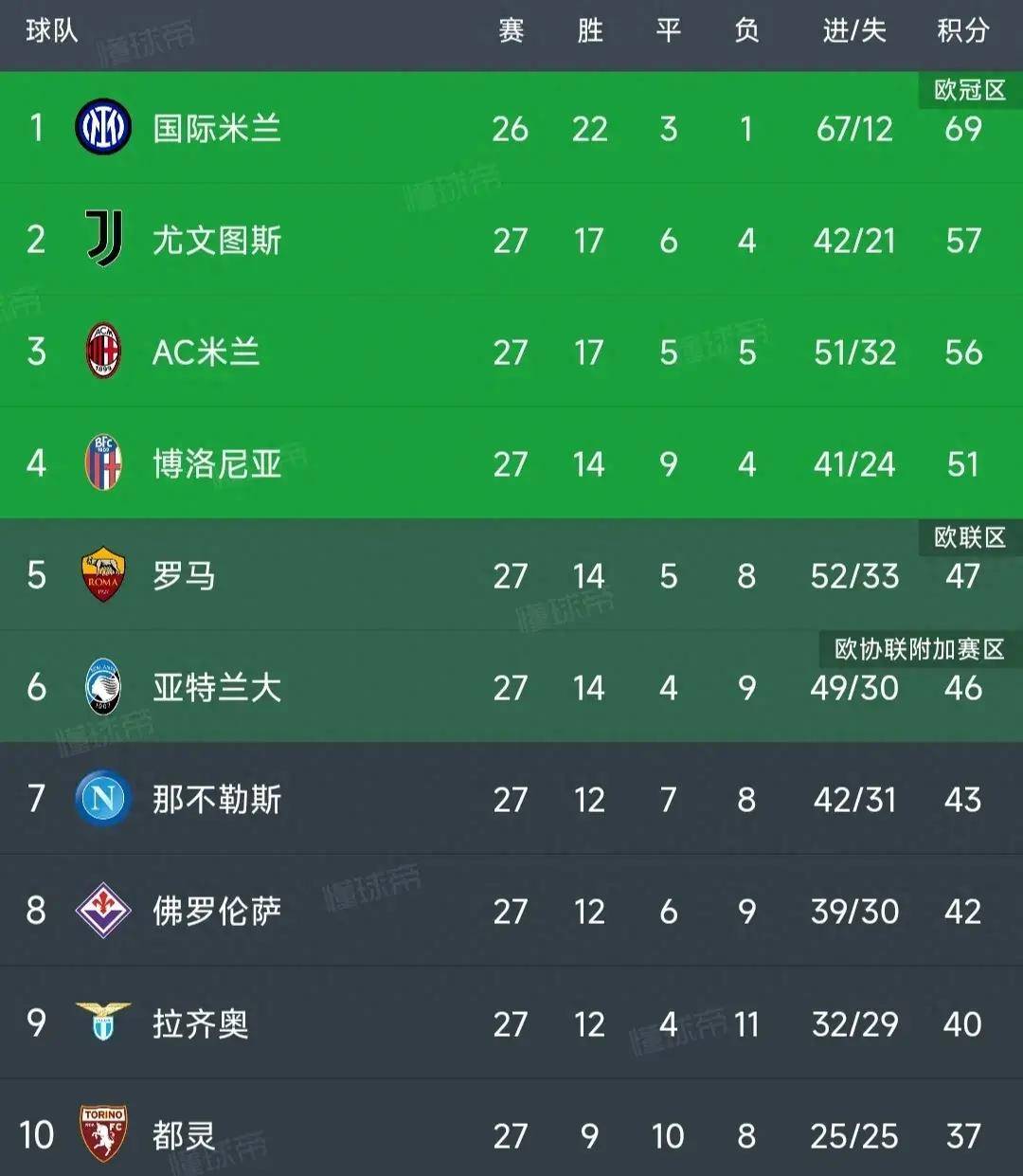Sort by 积分 column header
The width and height of the screenshot is (1023, 1176).
[962, 31]
